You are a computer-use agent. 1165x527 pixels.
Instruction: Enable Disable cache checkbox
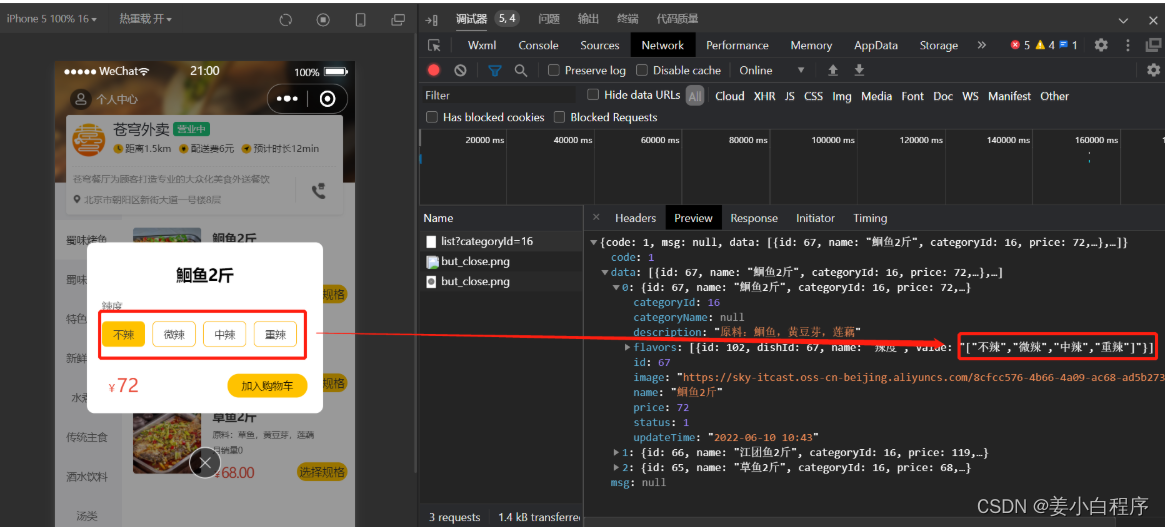click(641, 70)
